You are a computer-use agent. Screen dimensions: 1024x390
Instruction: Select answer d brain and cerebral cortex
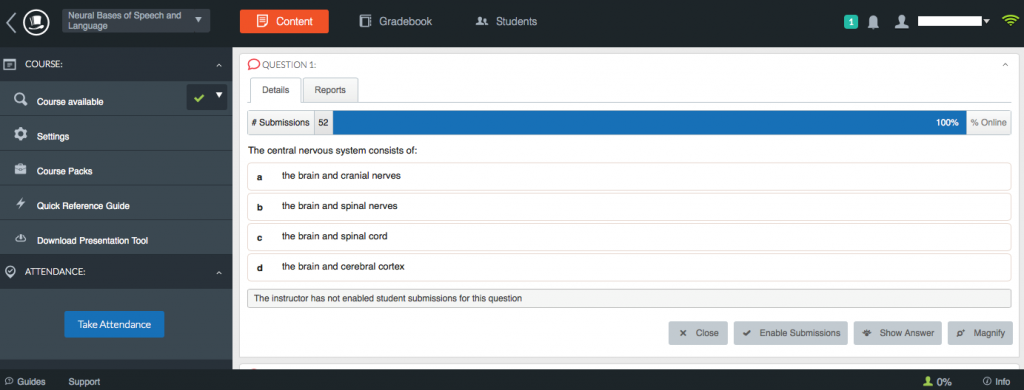click(x=629, y=267)
